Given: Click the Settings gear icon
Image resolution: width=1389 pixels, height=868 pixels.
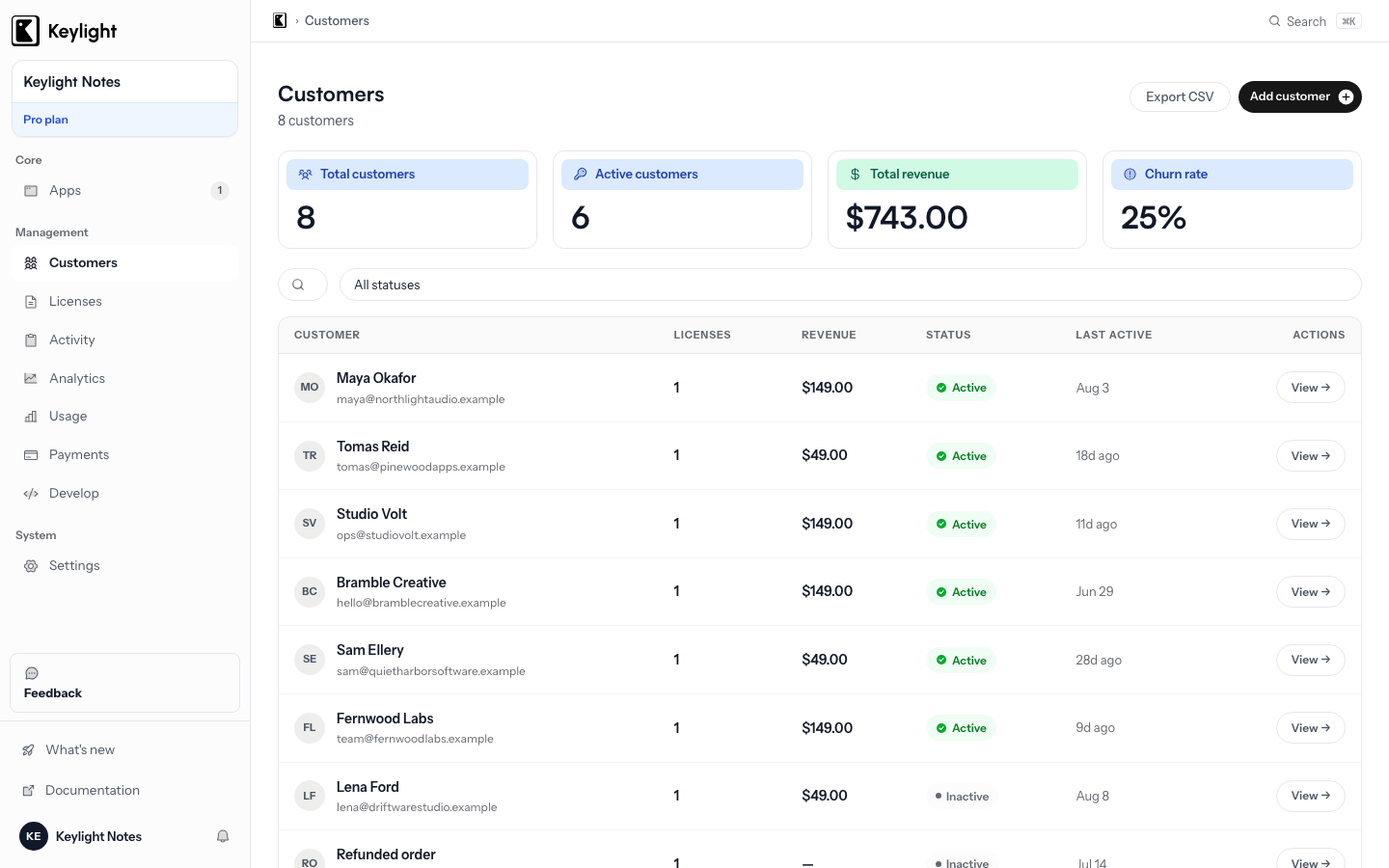Looking at the screenshot, I should tap(31, 566).
